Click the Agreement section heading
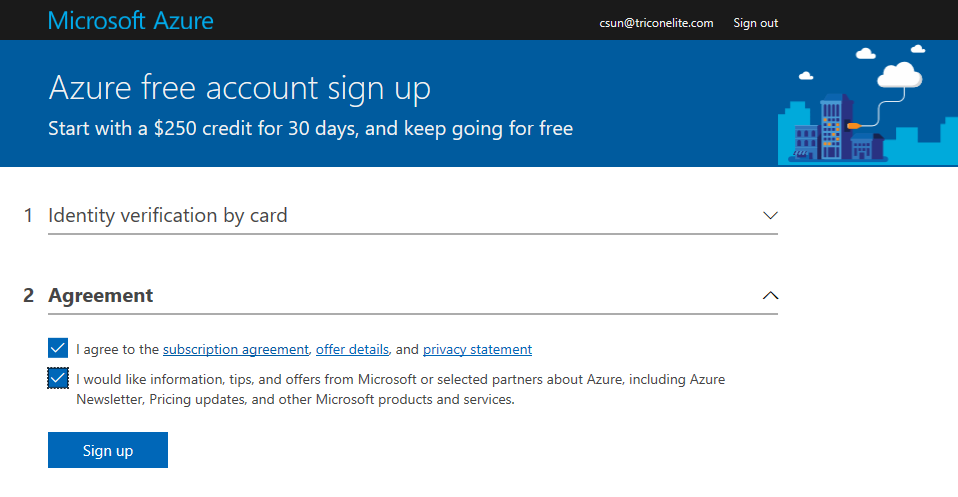The image size is (958, 497). (101, 295)
